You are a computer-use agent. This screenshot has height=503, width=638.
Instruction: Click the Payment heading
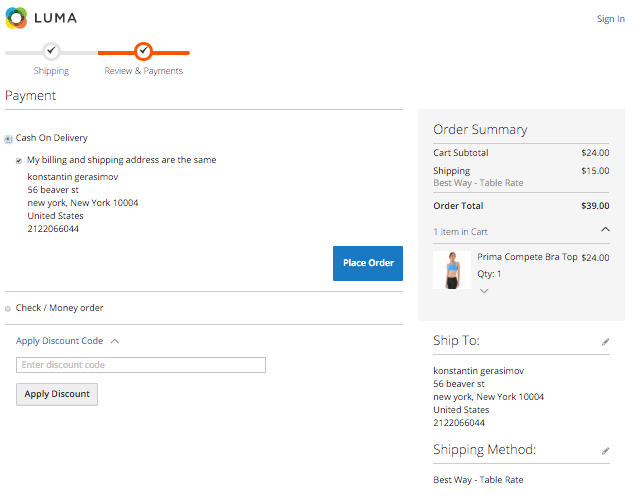coord(31,96)
